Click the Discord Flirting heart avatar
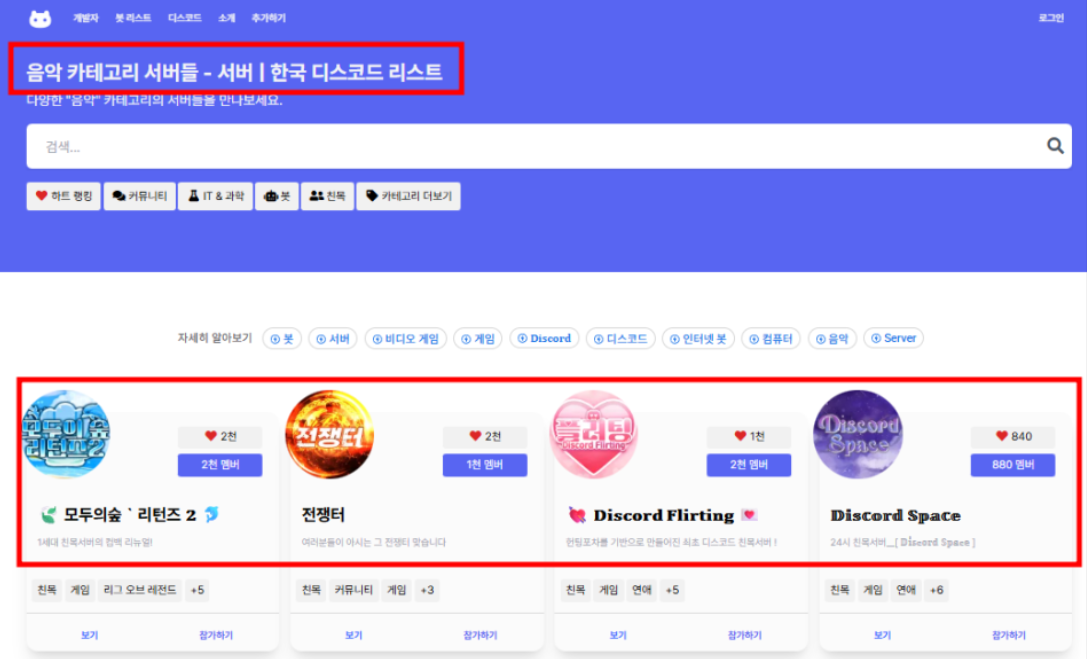Viewport: 1087px width, 659px height. tap(594, 434)
